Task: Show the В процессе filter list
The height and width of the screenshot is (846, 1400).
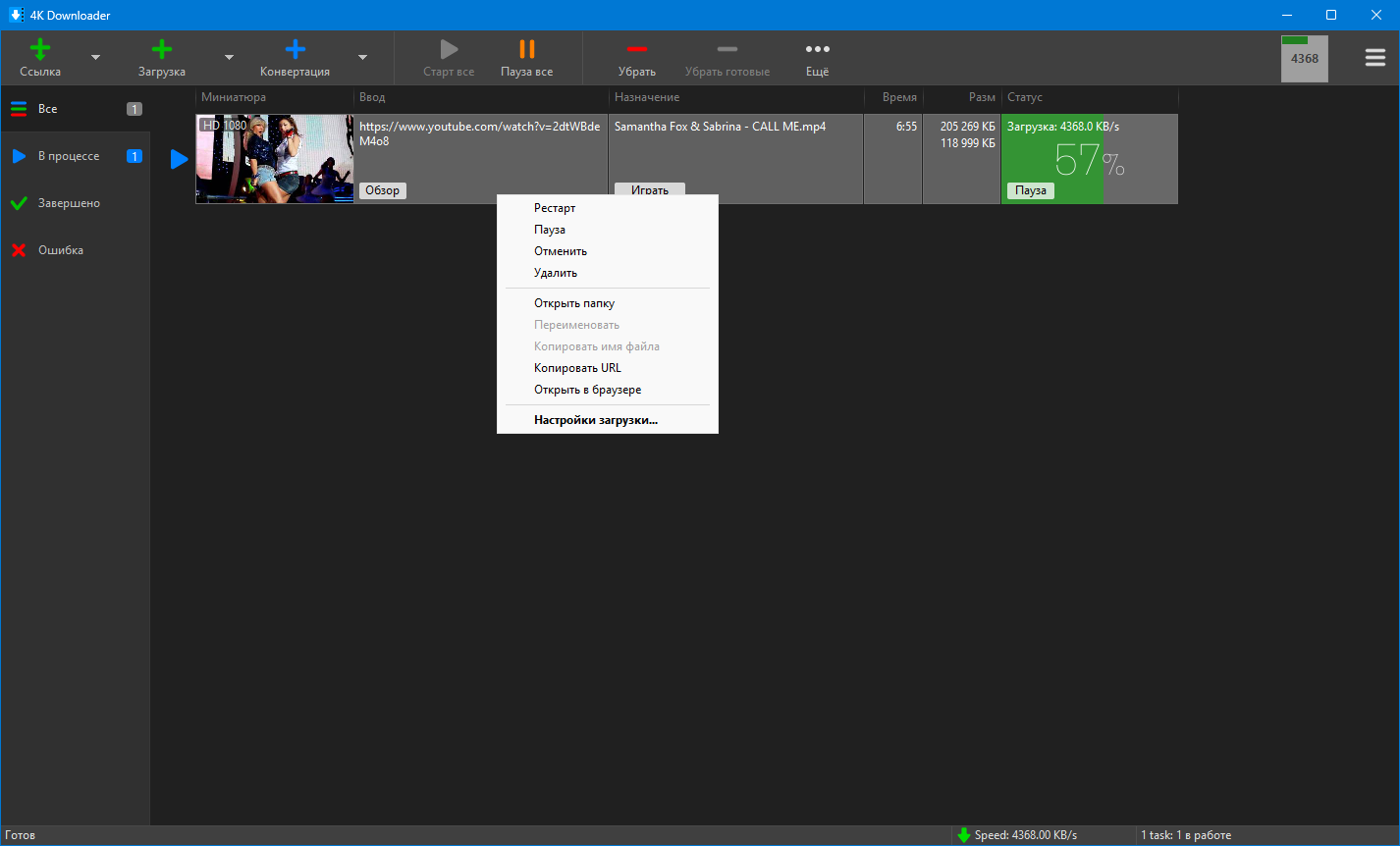Action: [69, 156]
